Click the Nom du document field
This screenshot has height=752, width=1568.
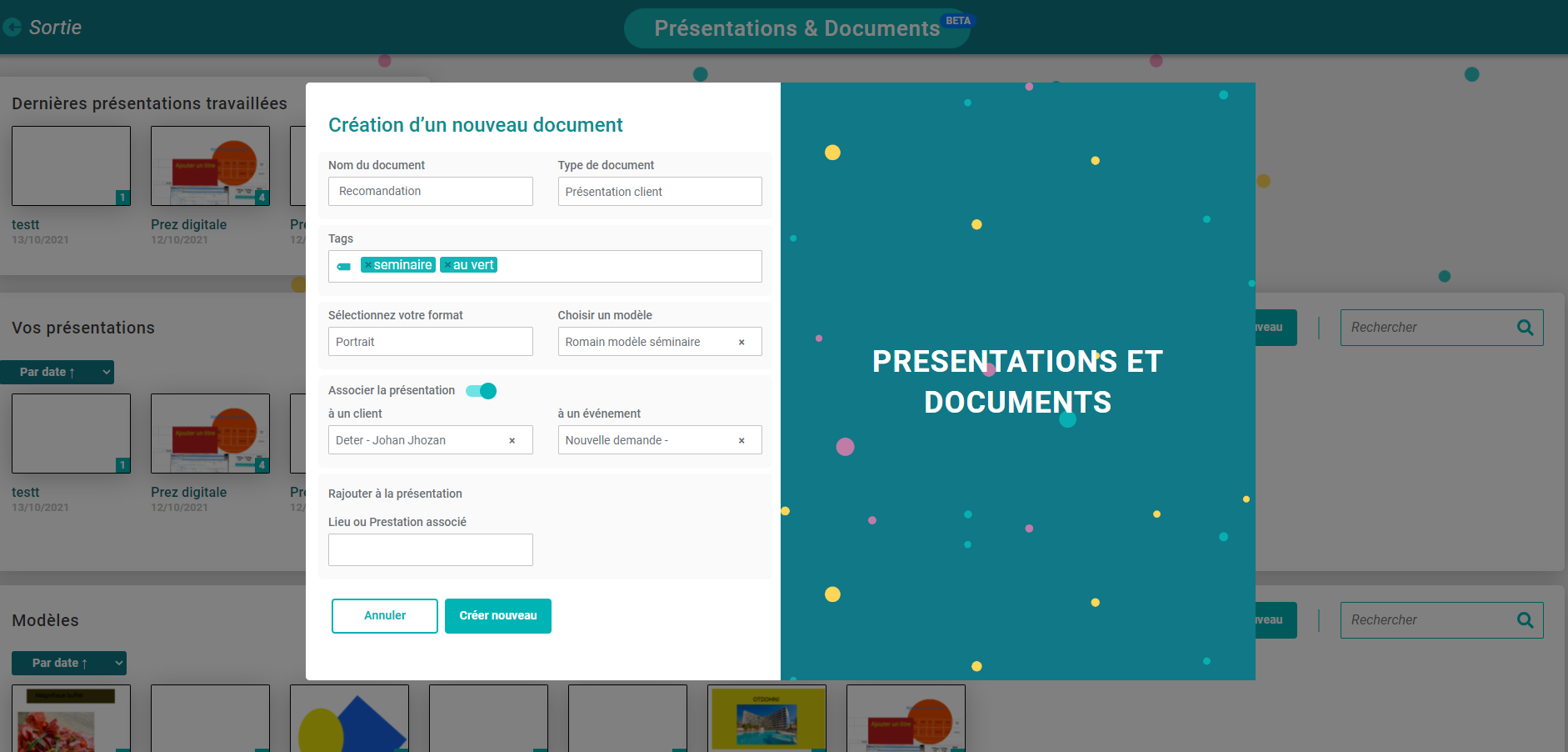(430, 191)
